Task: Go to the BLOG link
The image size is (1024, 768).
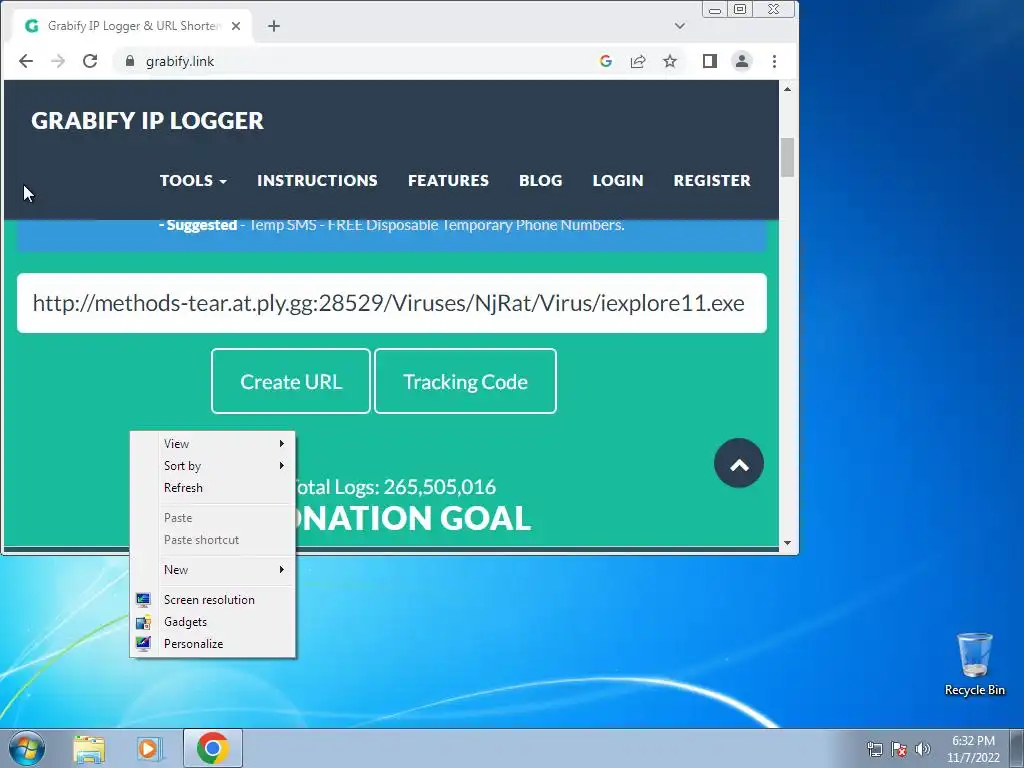Action: [x=541, y=181]
